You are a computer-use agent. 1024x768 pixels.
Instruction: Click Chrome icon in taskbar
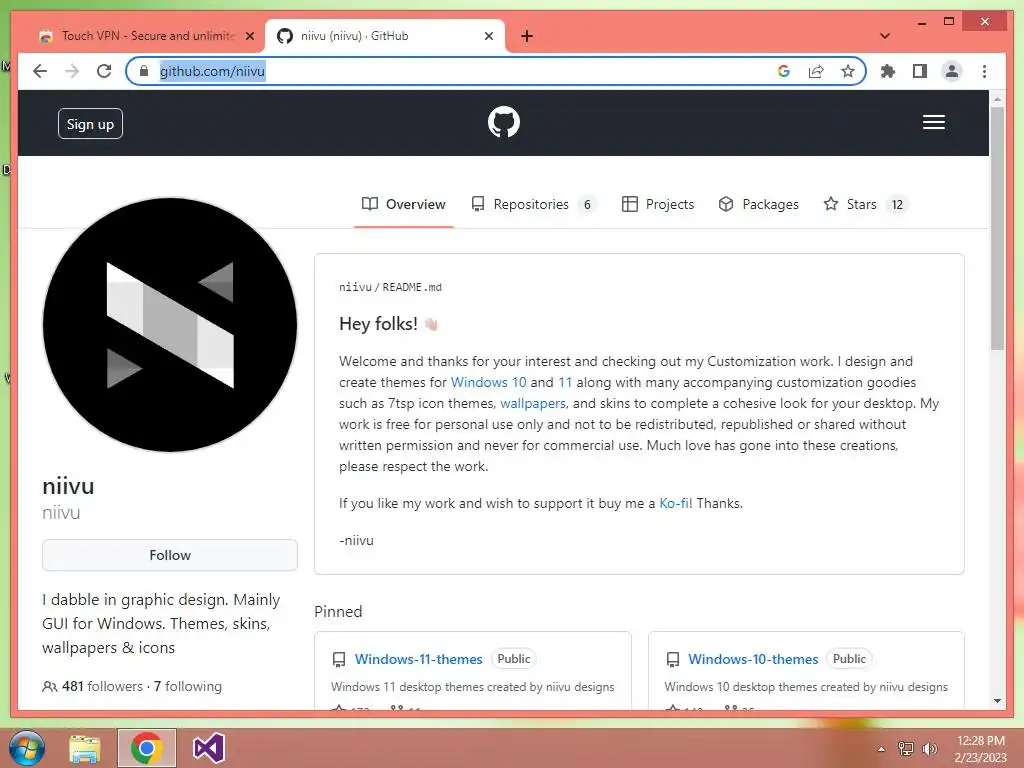(x=146, y=748)
